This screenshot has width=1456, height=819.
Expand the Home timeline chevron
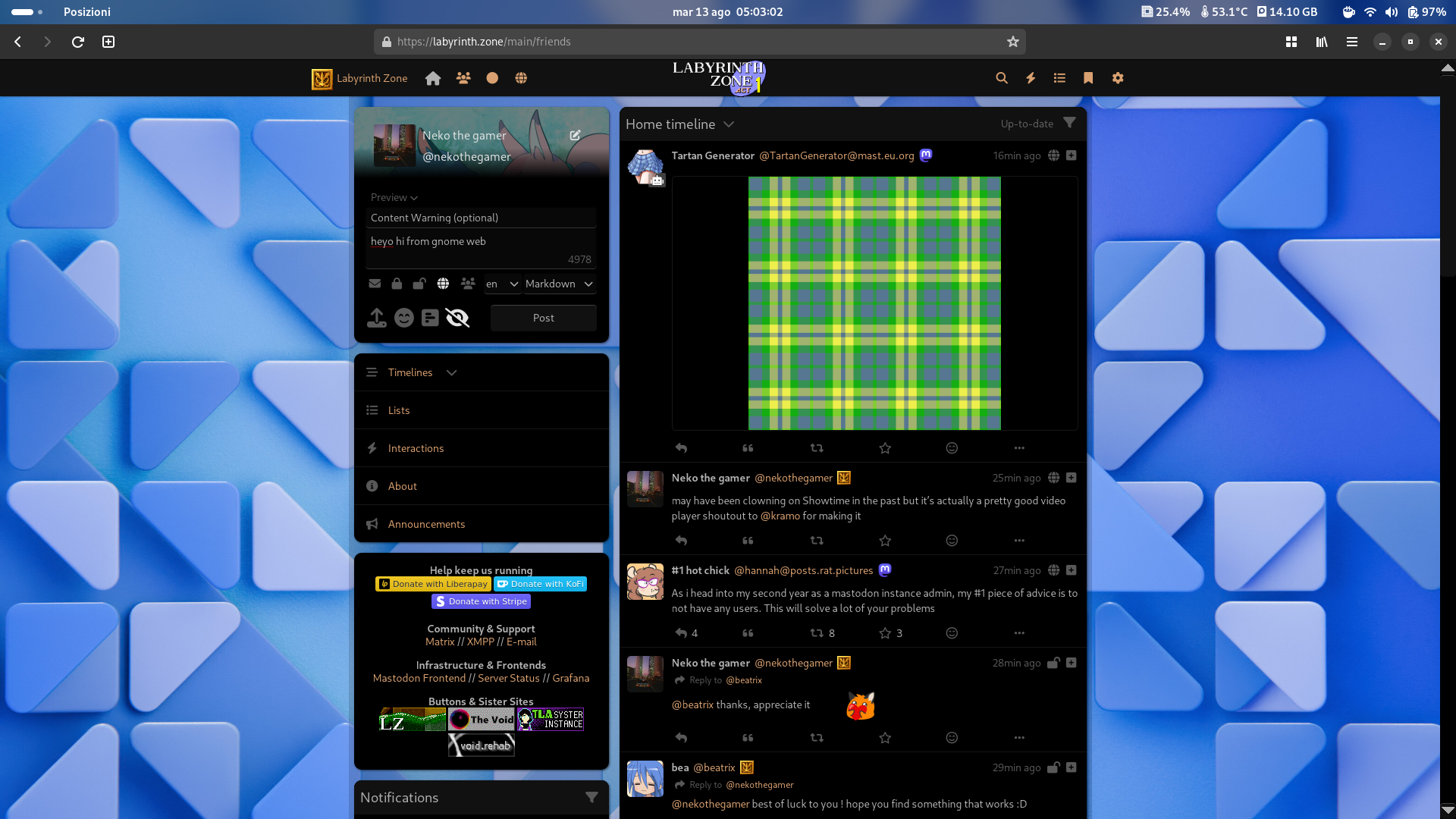point(729,124)
